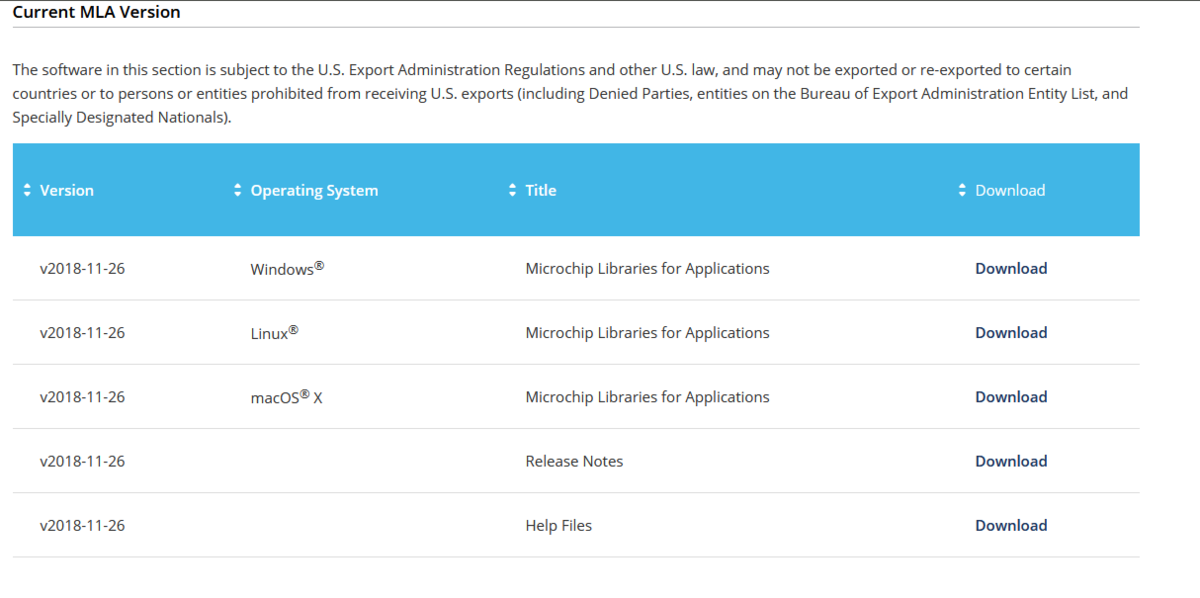Click version v2018-11-26 in the Windows row
The height and width of the screenshot is (598, 1200).
pyautogui.click(x=82, y=268)
